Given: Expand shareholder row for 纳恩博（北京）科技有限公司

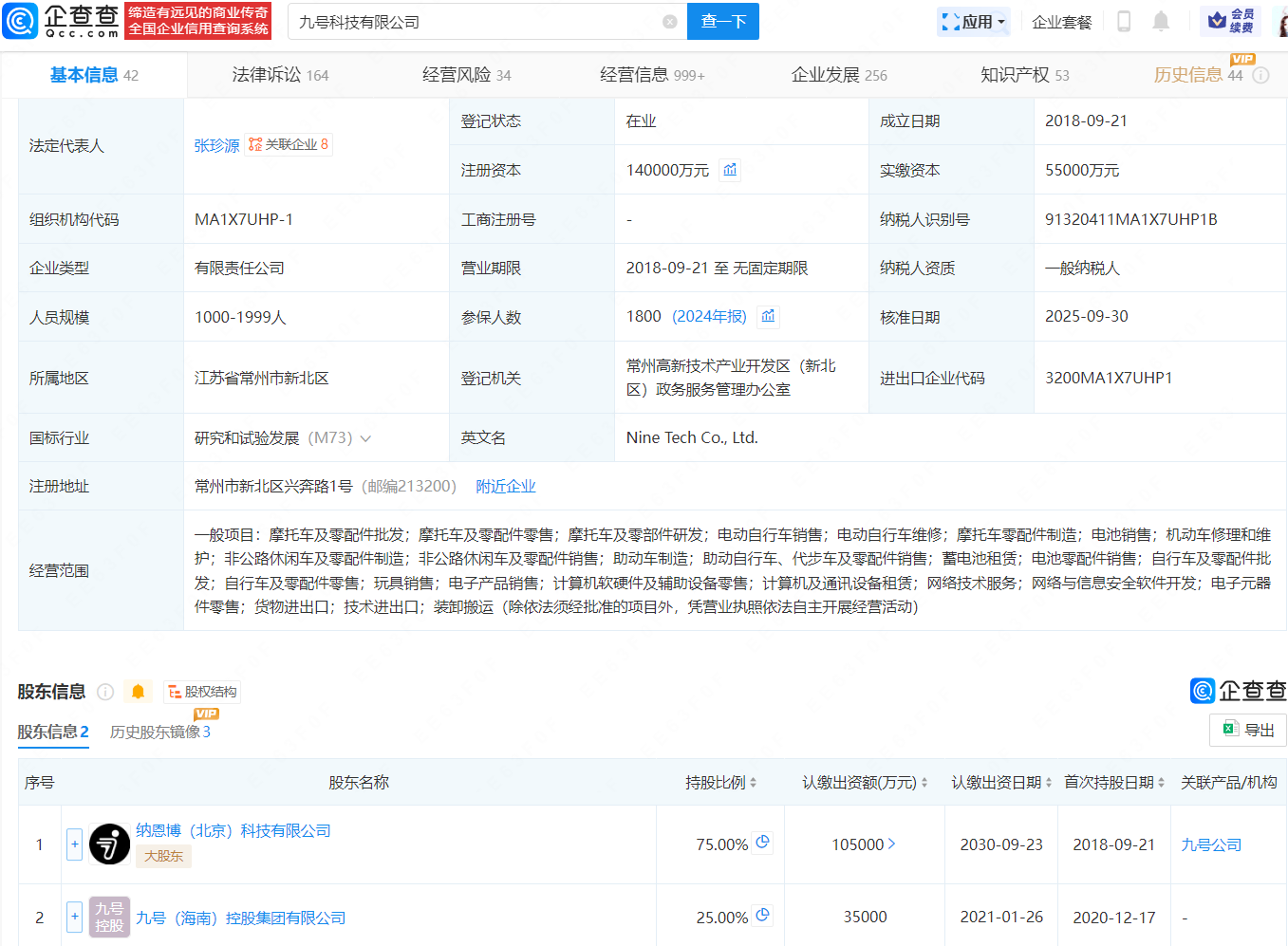Looking at the screenshot, I should click(74, 844).
